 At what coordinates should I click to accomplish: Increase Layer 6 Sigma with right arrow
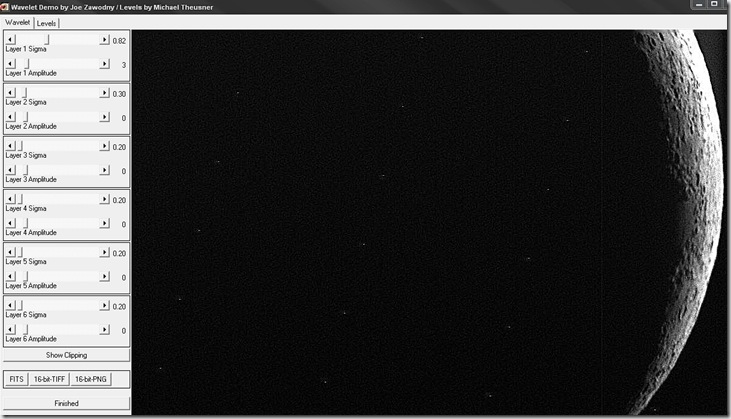(x=104, y=305)
